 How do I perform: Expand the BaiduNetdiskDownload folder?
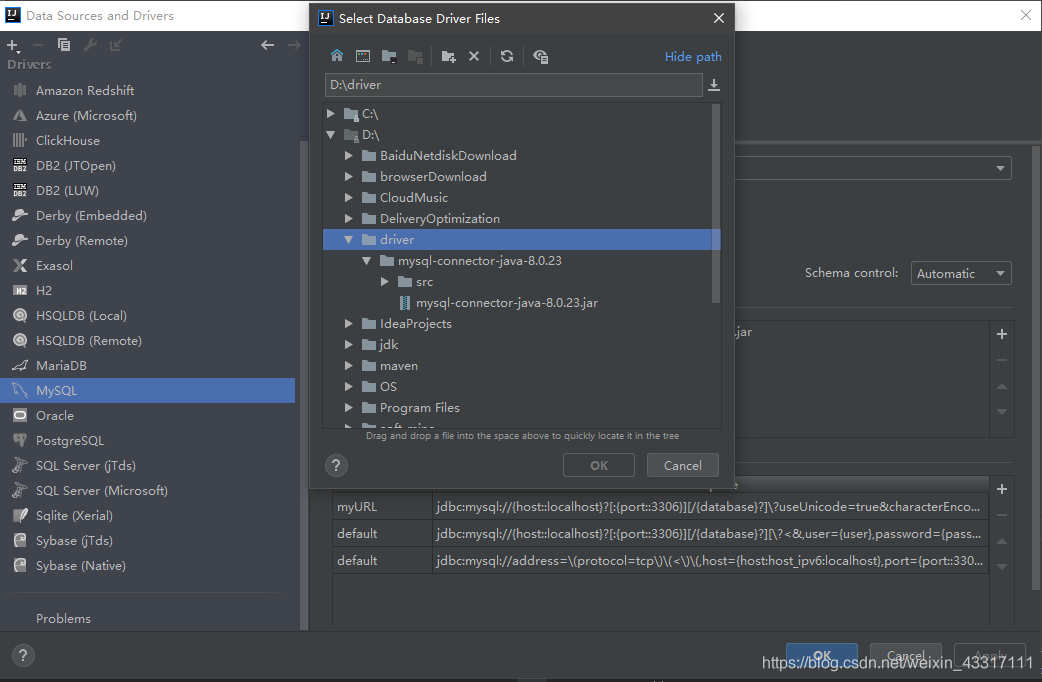pos(349,156)
